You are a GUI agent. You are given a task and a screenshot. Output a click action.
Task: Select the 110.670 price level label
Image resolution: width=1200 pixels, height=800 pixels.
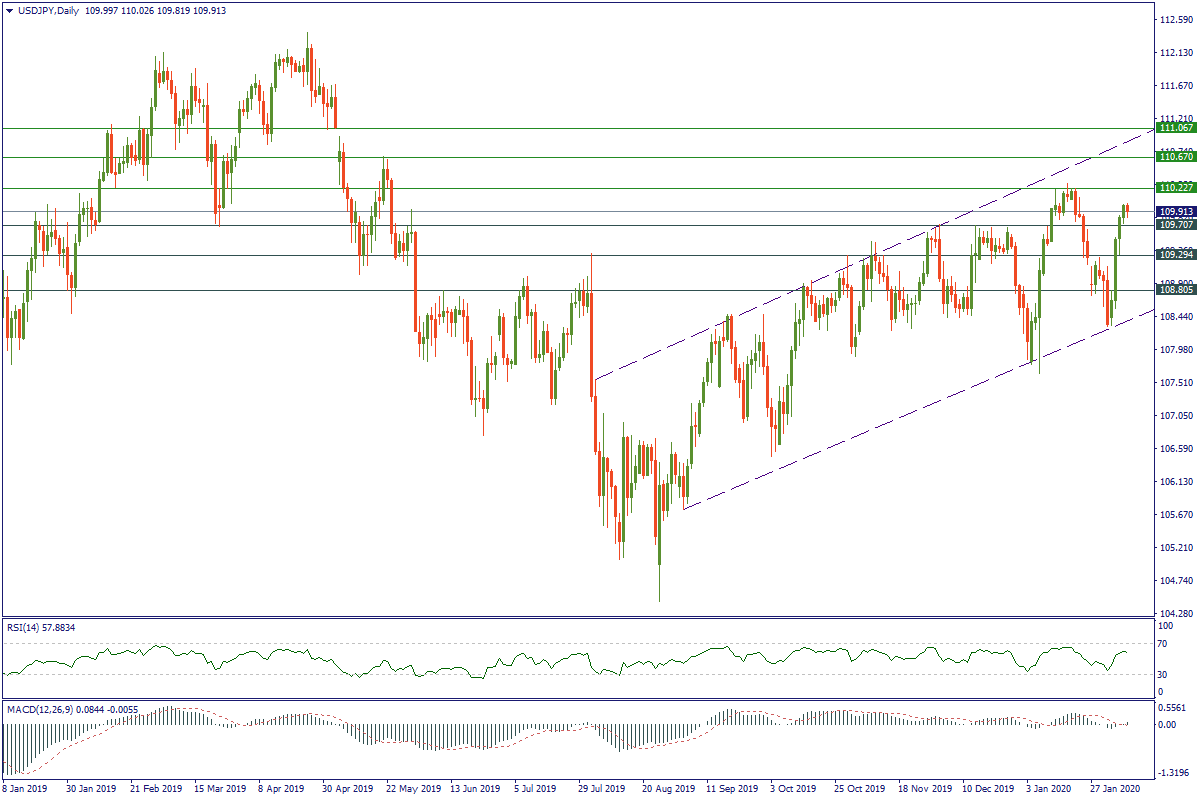(x=1176, y=158)
